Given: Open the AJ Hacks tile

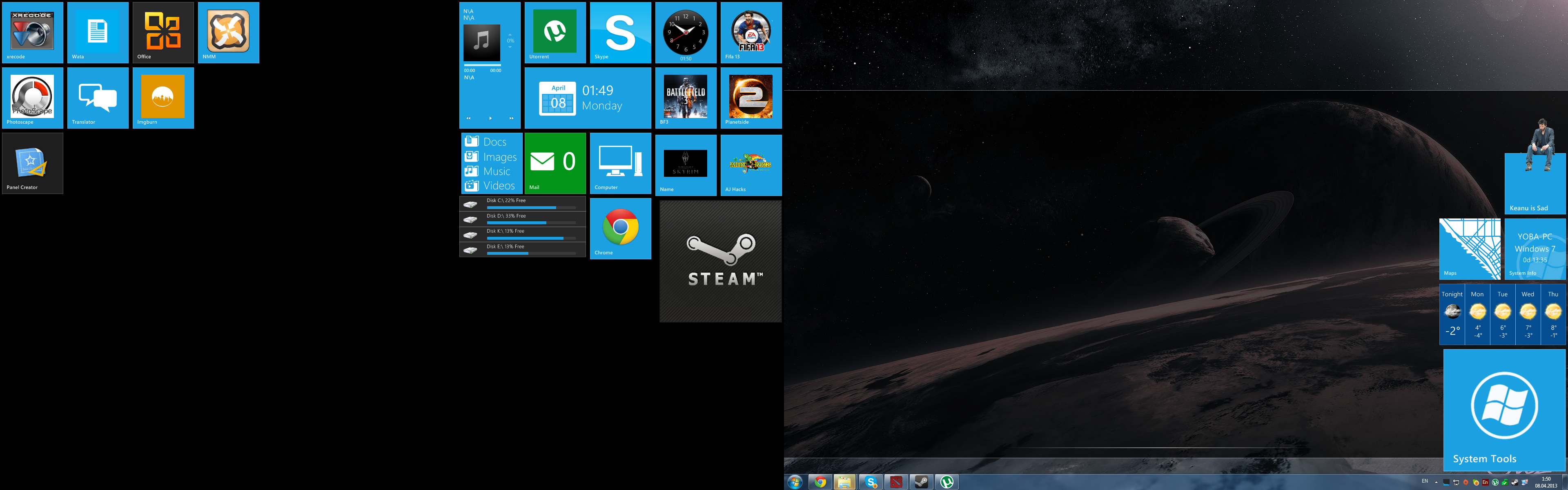Looking at the screenshot, I should 751,165.
